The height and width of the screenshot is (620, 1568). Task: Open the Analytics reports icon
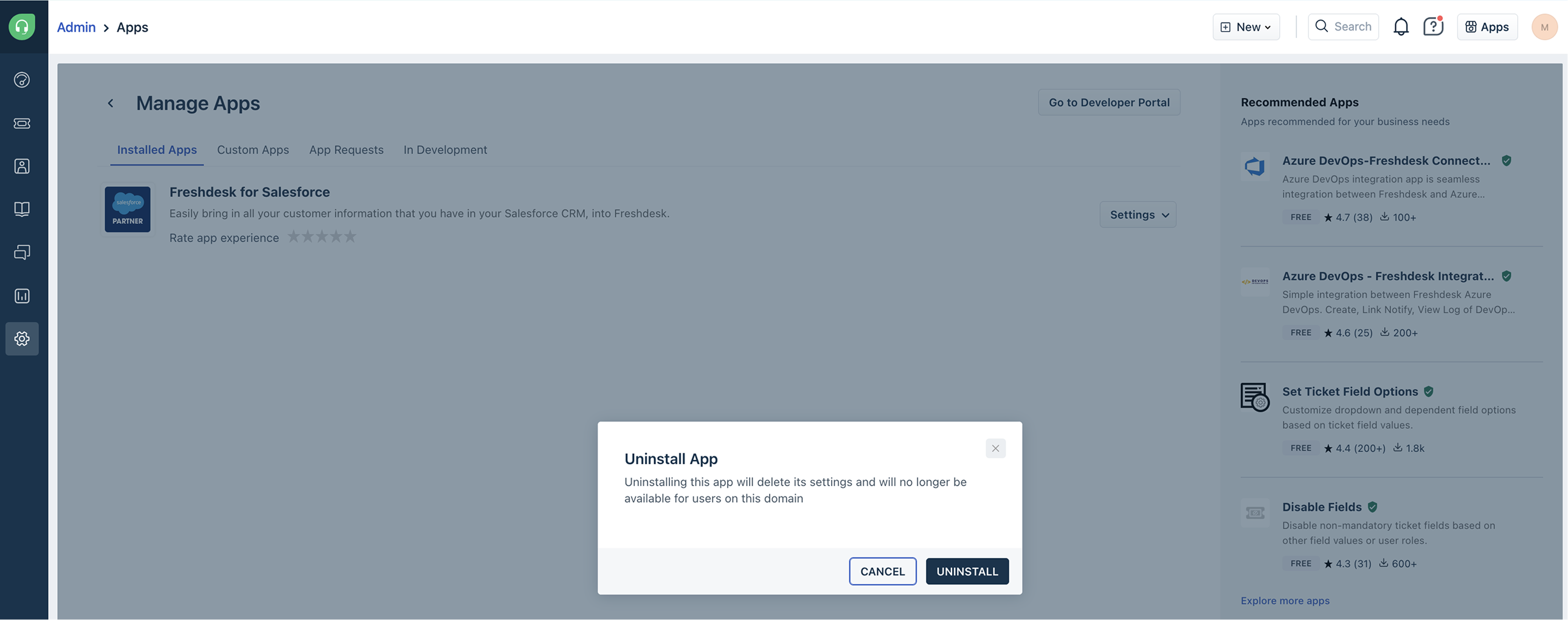22,295
